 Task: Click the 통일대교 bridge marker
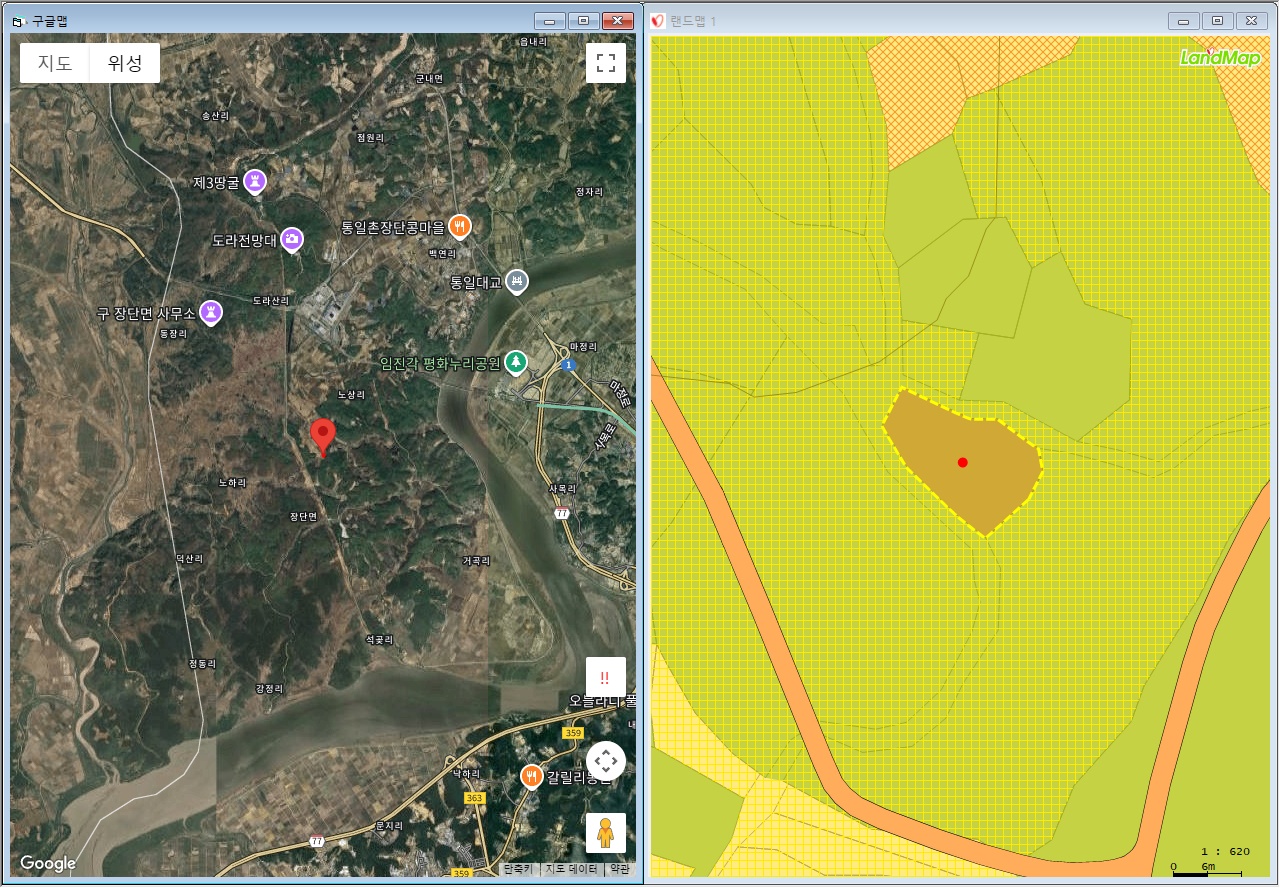(x=516, y=281)
